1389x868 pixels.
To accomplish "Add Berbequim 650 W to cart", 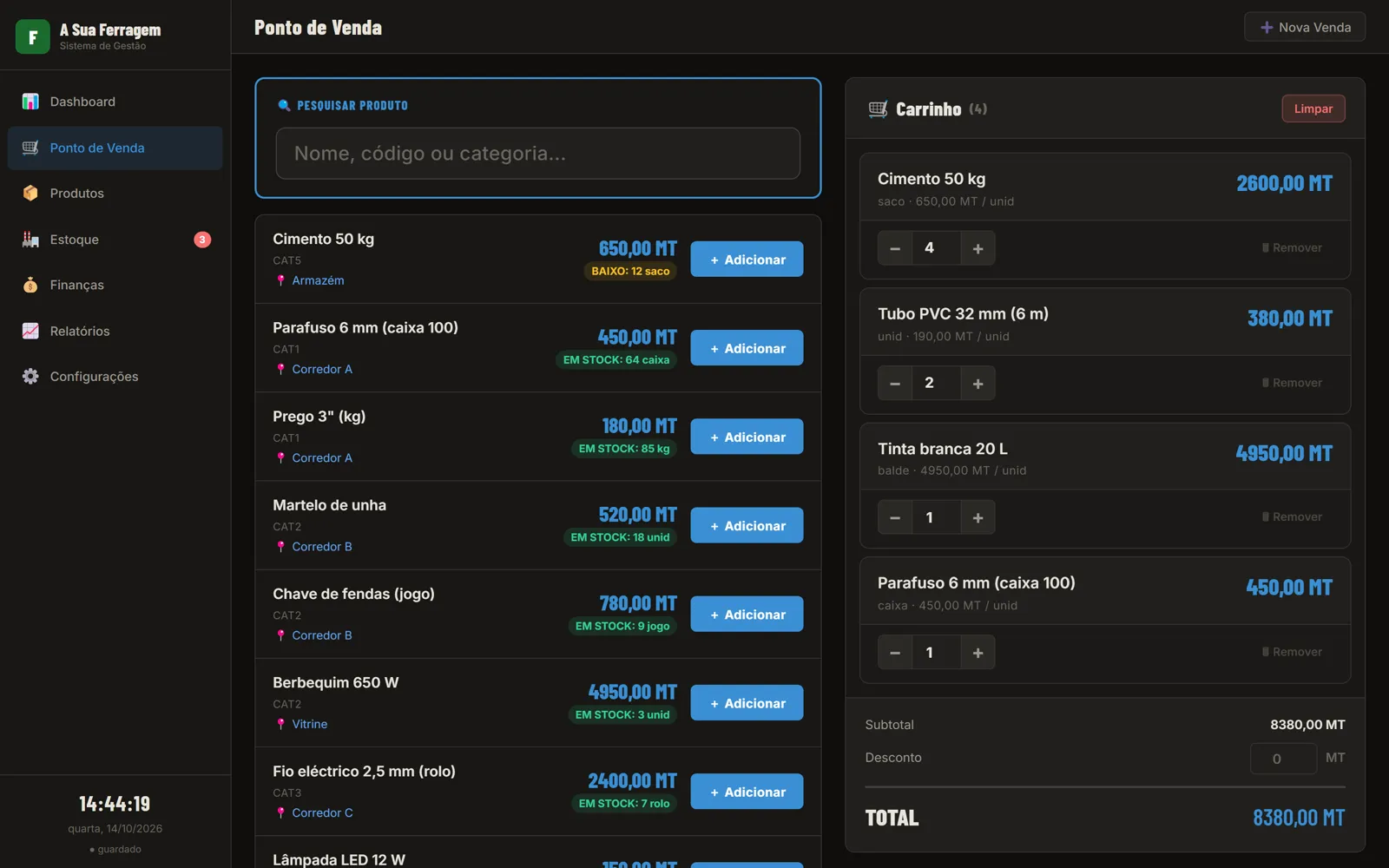I will (x=747, y=703).
